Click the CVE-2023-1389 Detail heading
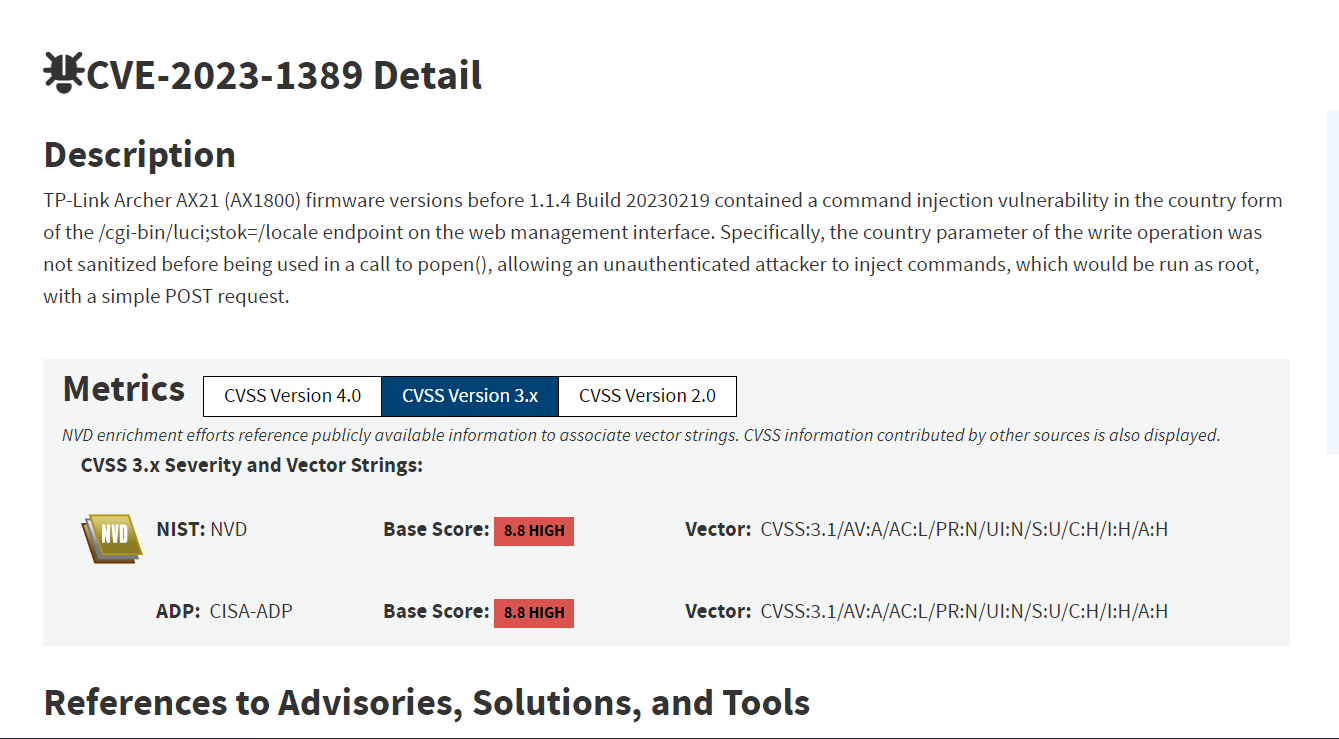Screen dimensions: 1339x739 (284, 75)
